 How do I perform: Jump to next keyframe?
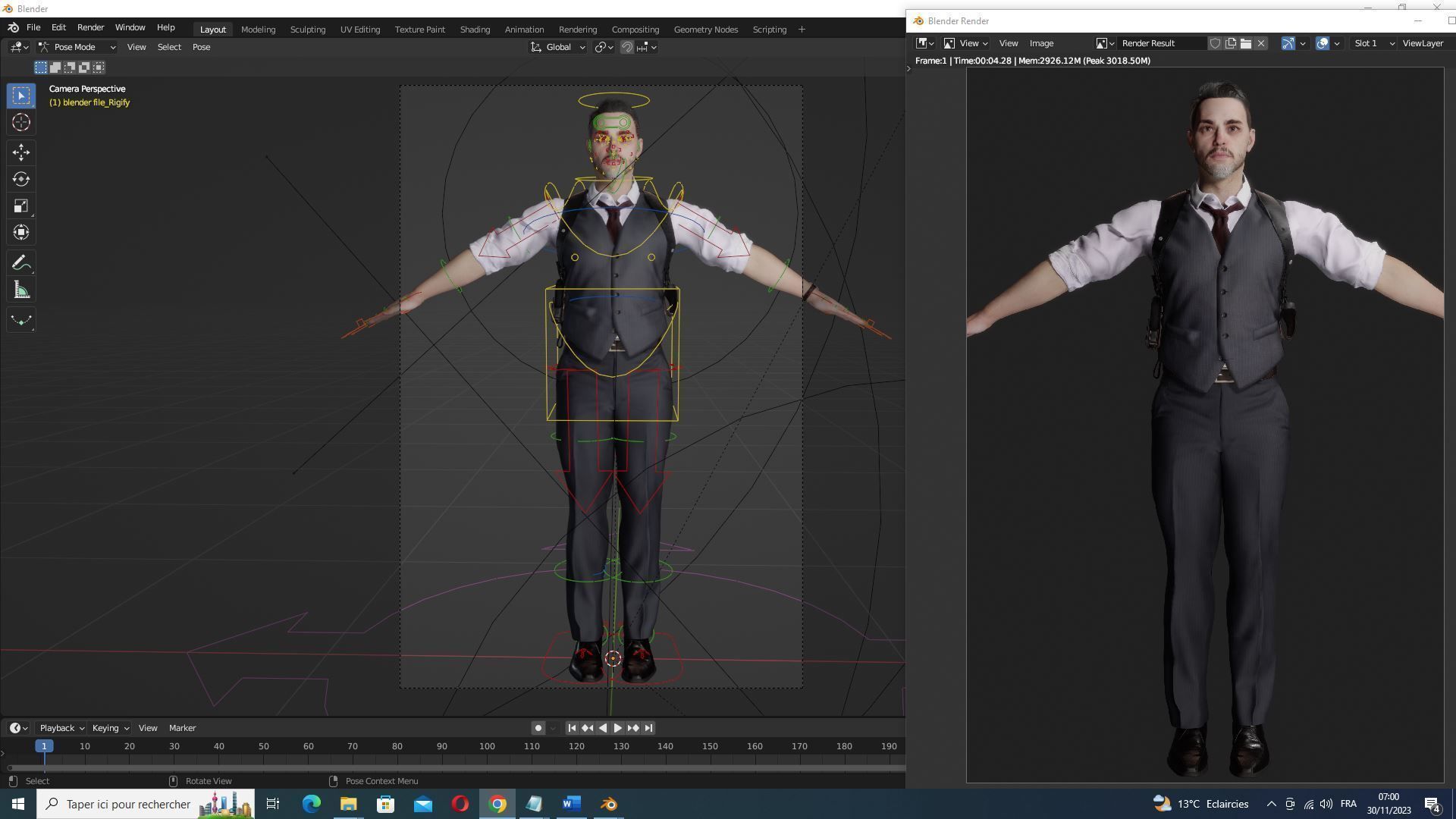pos(632,728)
